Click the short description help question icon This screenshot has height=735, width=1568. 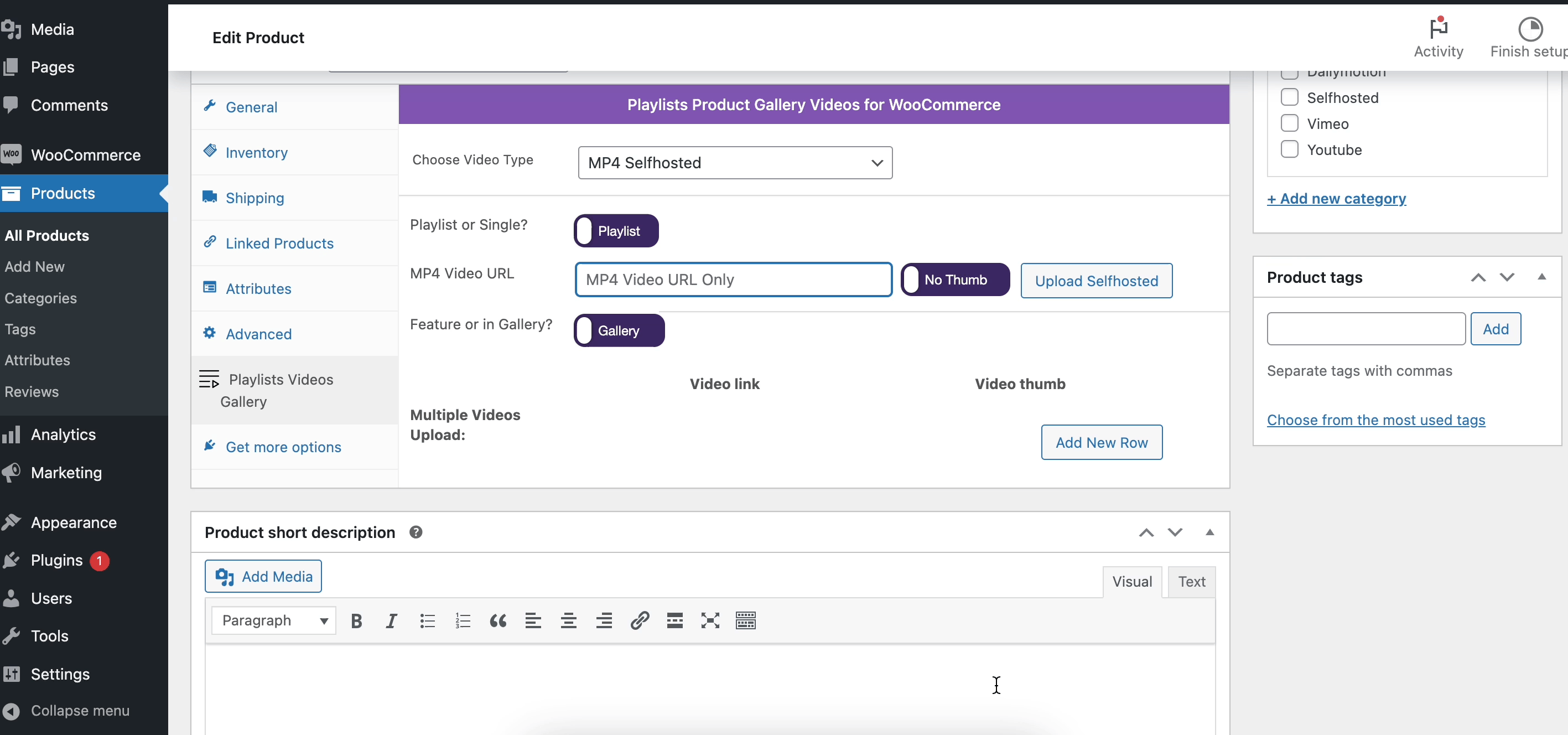pyautogui.click(x=416, y=532)
